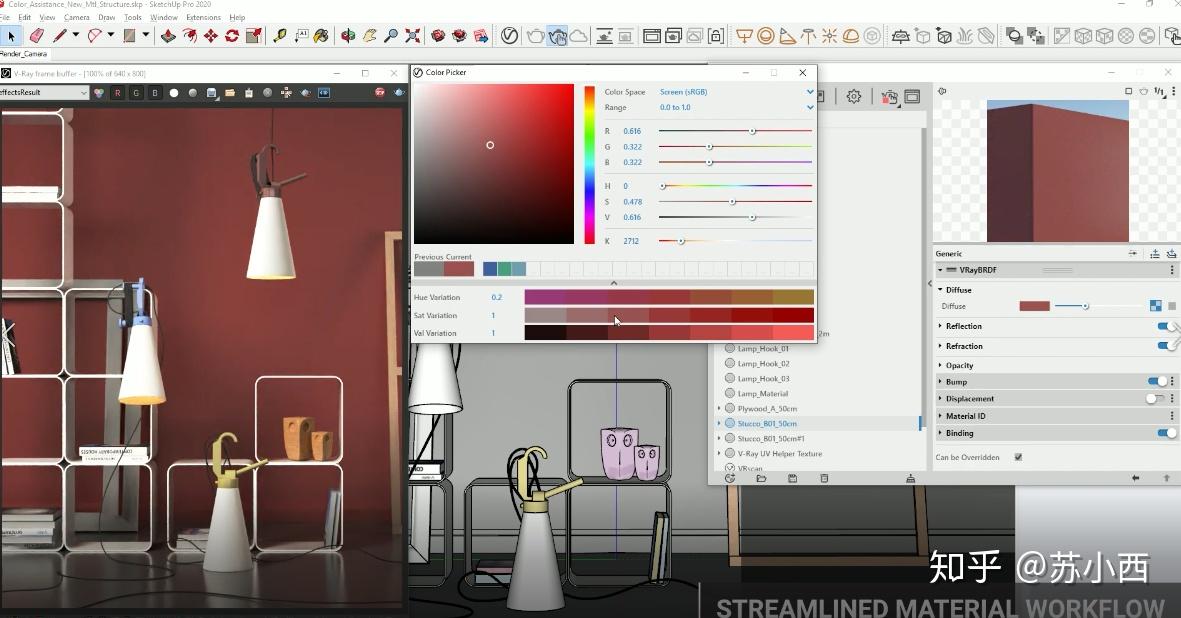Expand the Plywood_A_50cm material
This screenshot has width=1181, height=618.
[719, 409]
